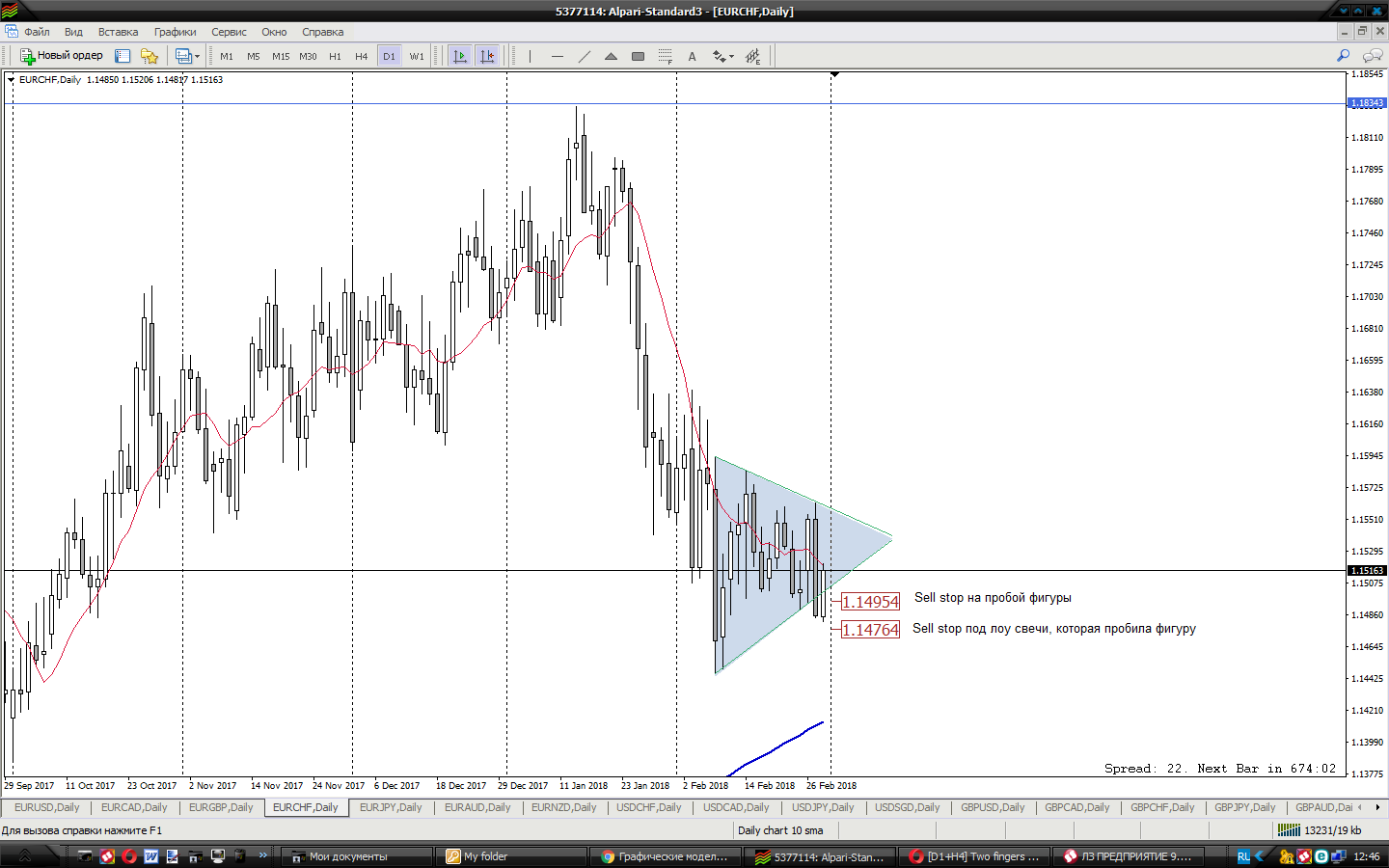Select the text label tool (A)

pyautogui.click(x=692, y=56)
